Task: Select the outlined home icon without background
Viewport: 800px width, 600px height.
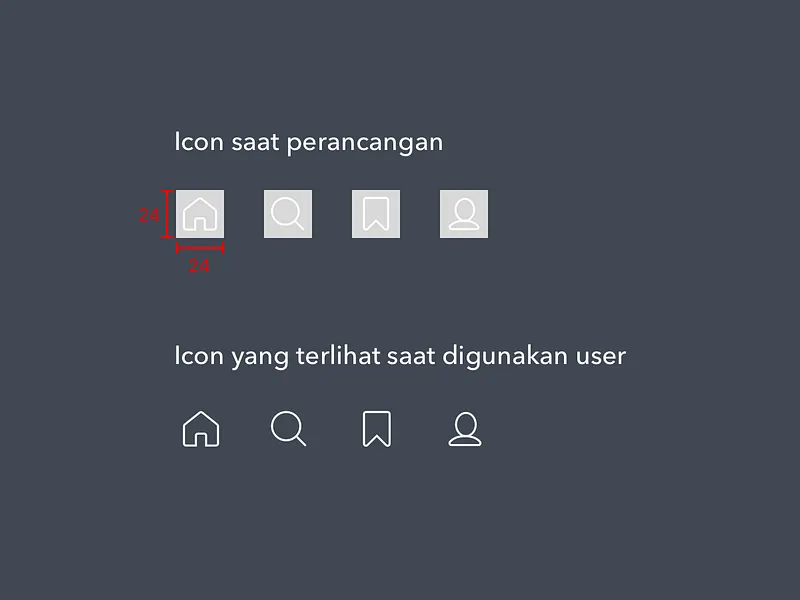Action: point(201,429)
